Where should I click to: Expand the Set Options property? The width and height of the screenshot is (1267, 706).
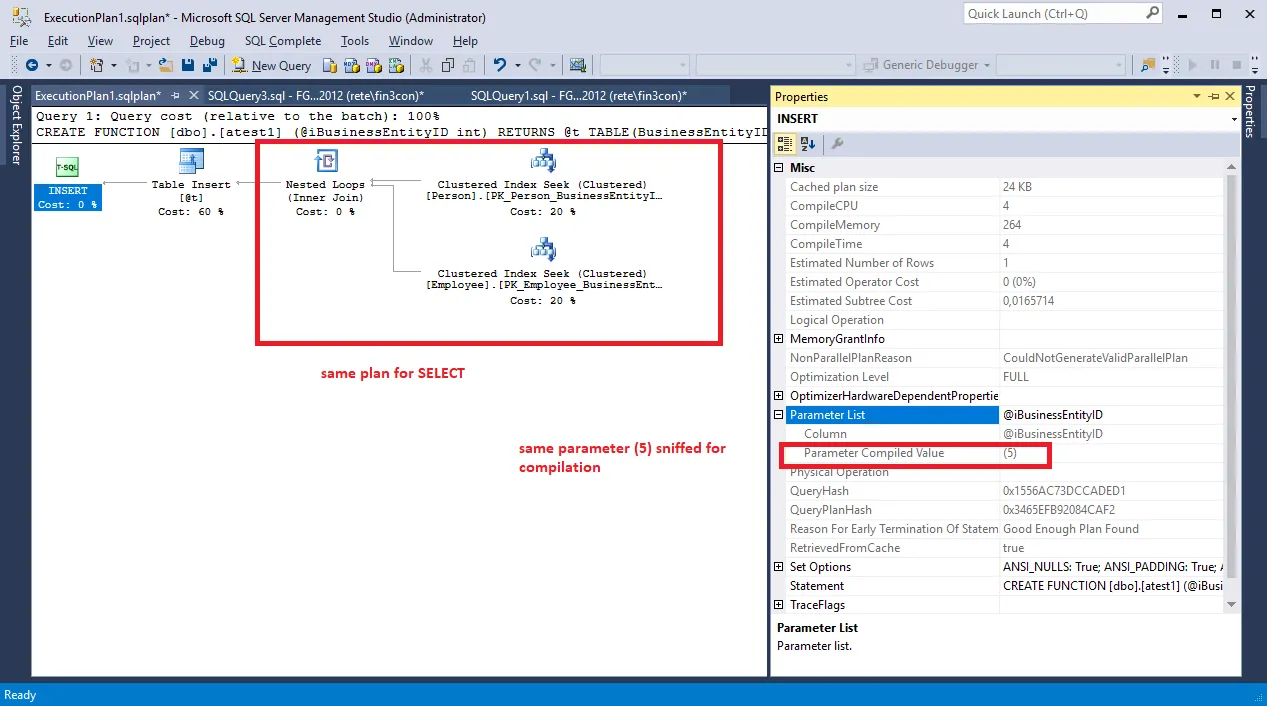[x=779, y=567]
